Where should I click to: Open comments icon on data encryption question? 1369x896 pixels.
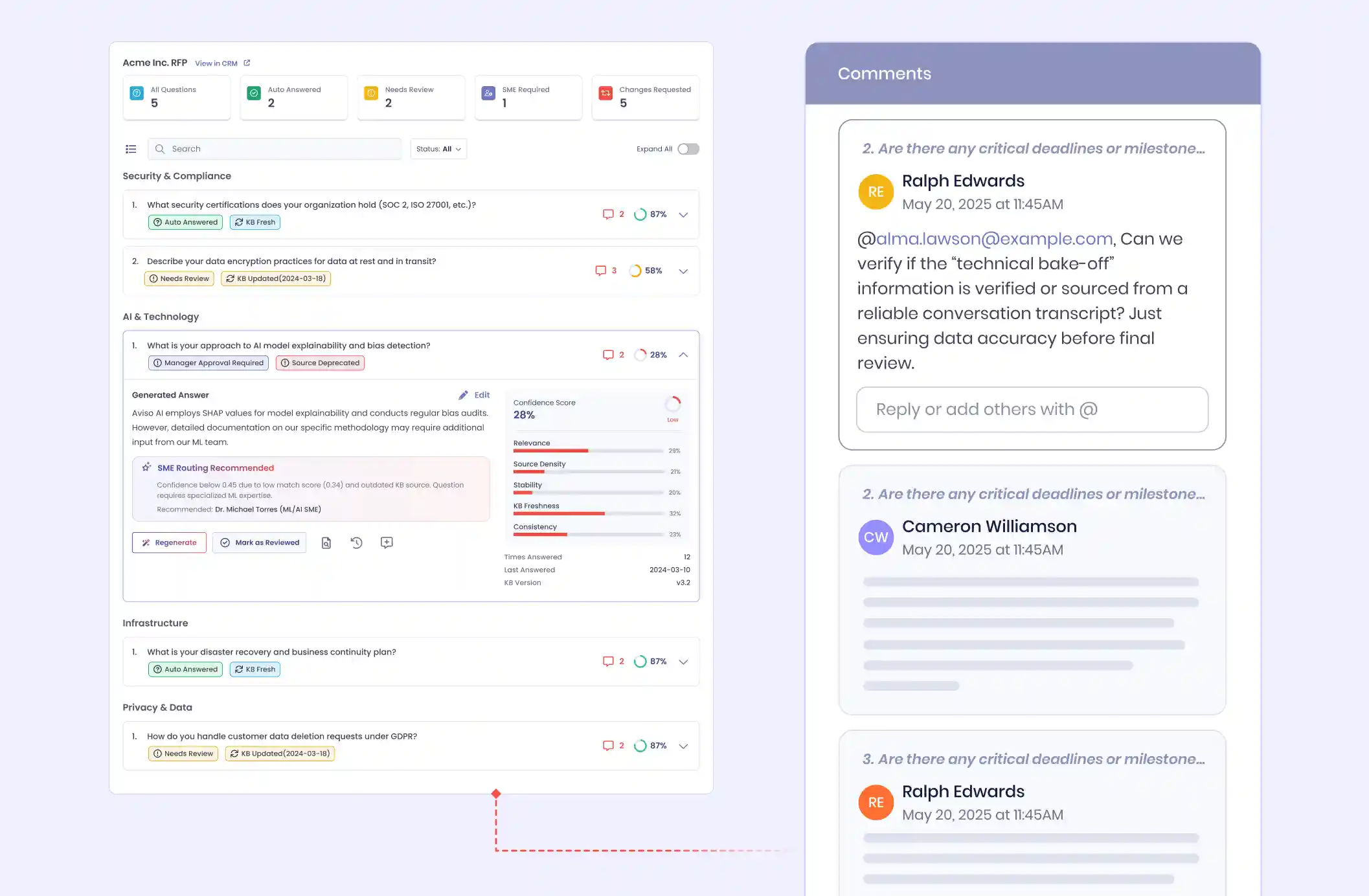600,271
